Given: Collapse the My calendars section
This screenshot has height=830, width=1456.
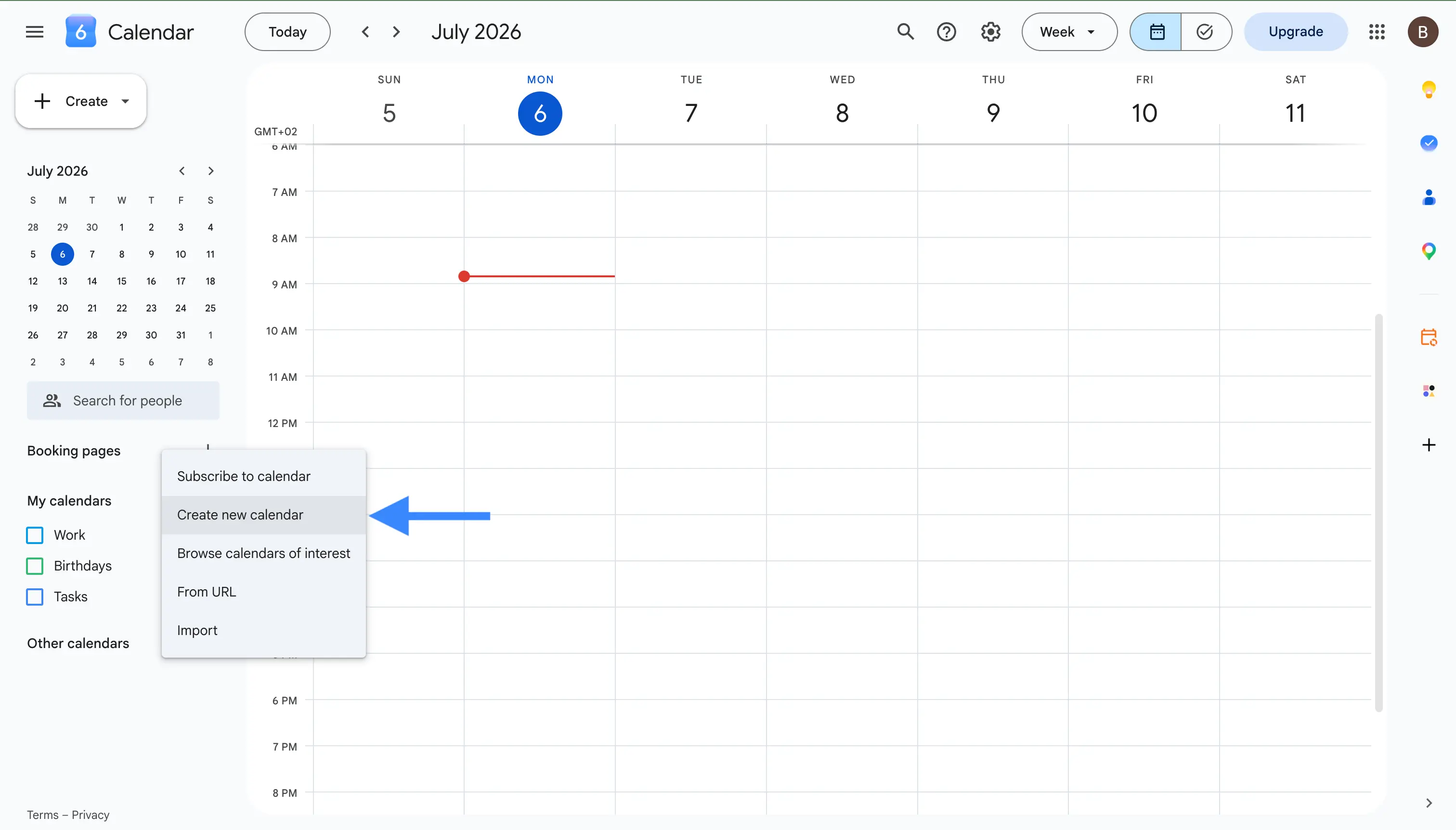Looking at the screenshot, I should (x=69, y=501).
